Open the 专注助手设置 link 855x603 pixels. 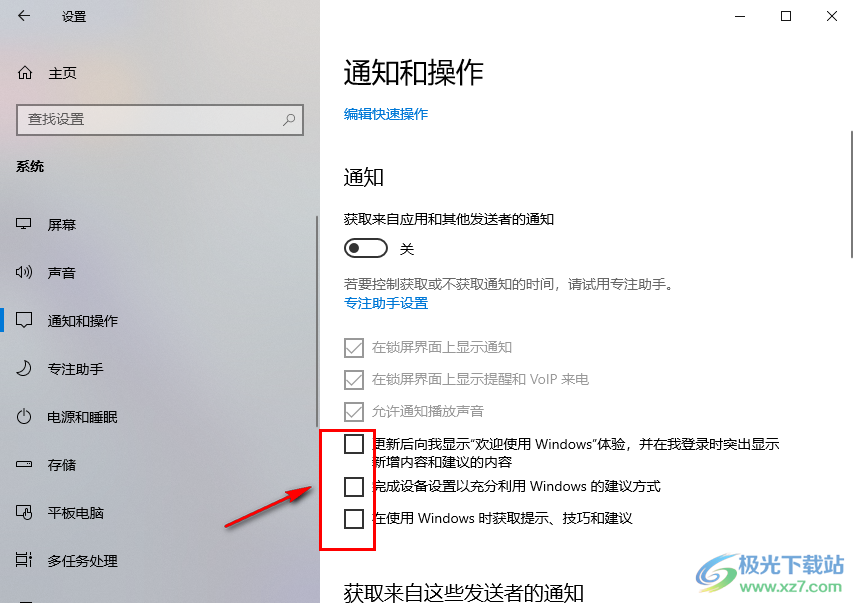click(x=386, y=303)
